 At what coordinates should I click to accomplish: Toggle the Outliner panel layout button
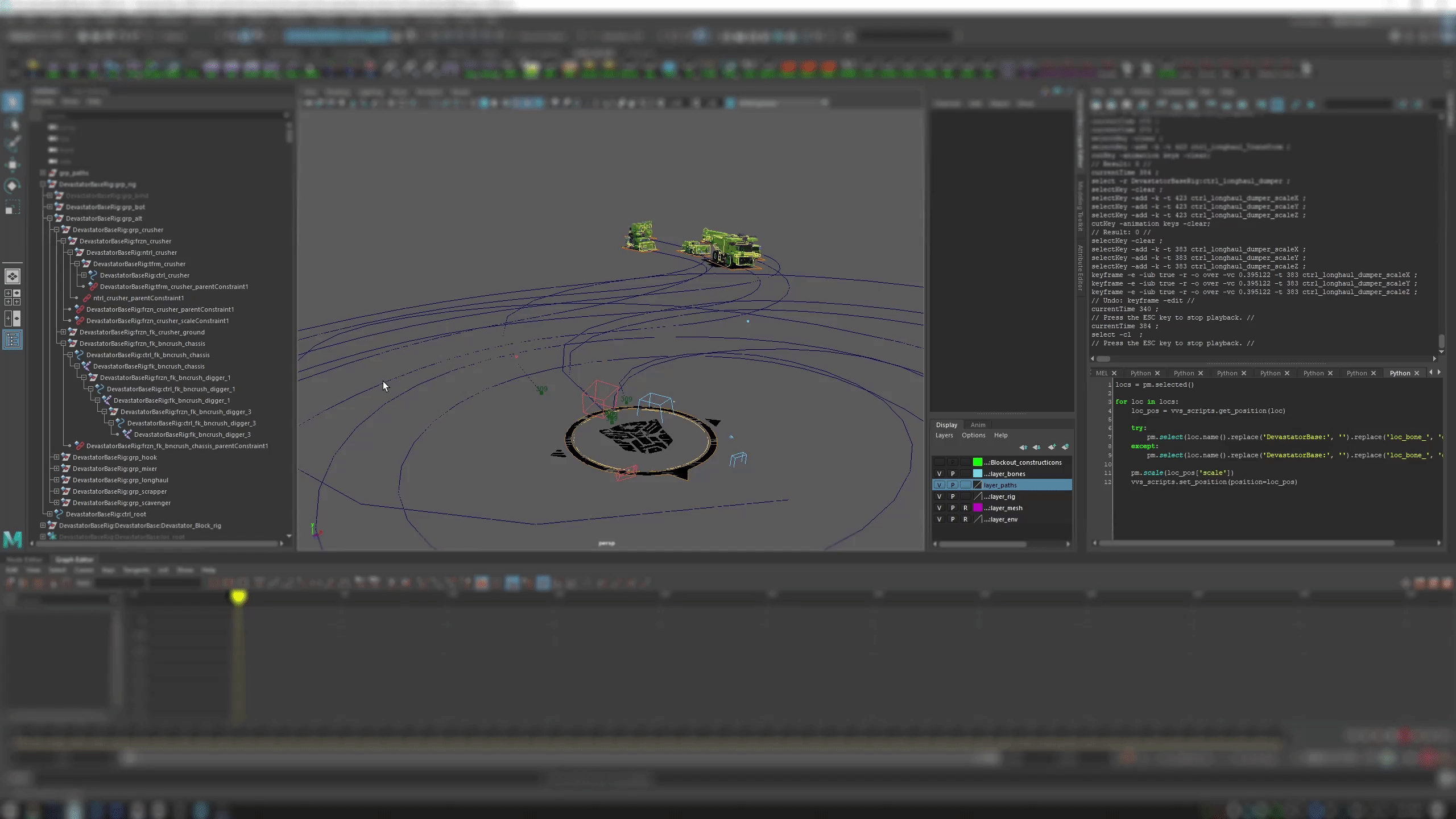(12, 340)
